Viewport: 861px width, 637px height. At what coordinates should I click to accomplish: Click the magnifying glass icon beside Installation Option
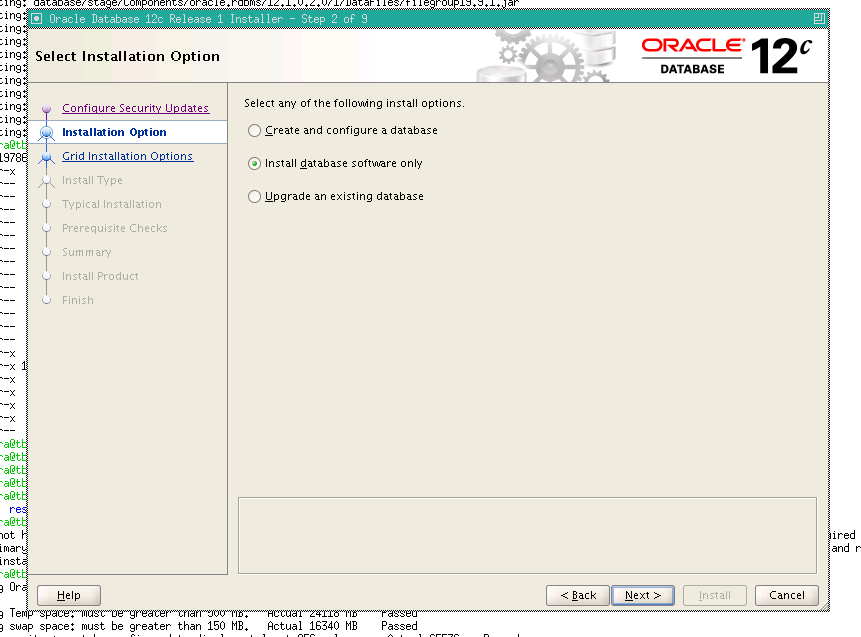point(46,132)
